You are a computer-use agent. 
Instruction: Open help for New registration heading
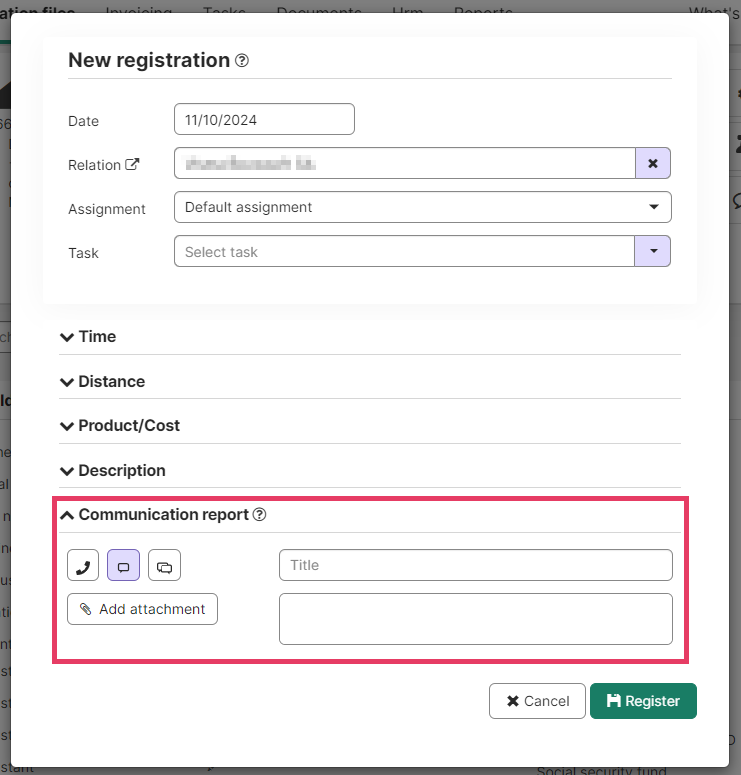coord(242,60)
